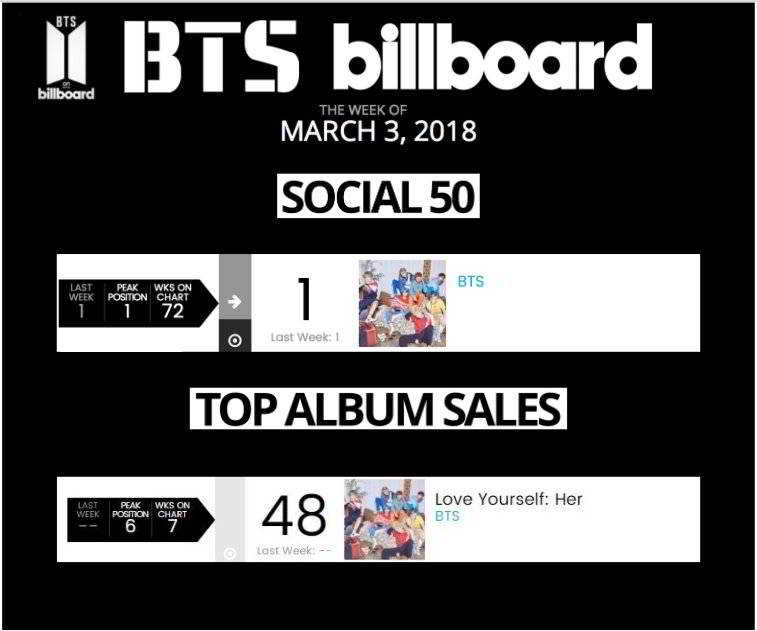
Task: Click the circle icon beside rank 48
Action: tap(230, 553)
